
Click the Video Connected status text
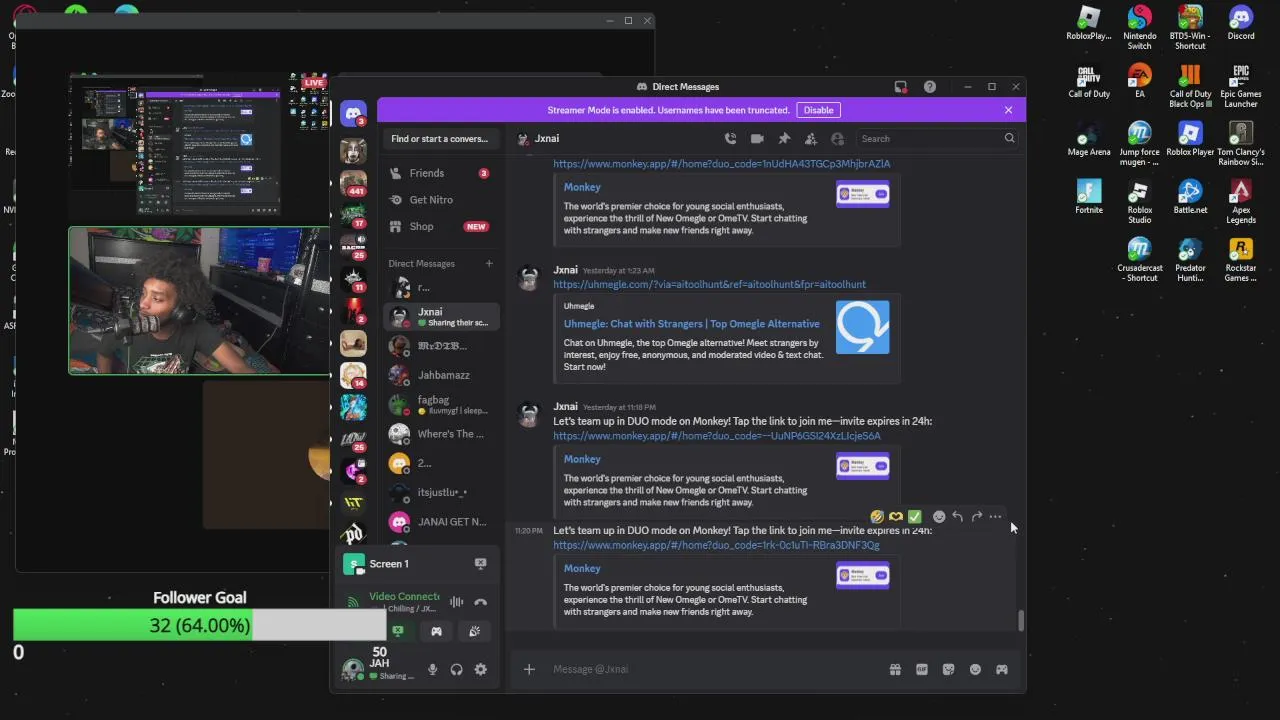(404, 597)
